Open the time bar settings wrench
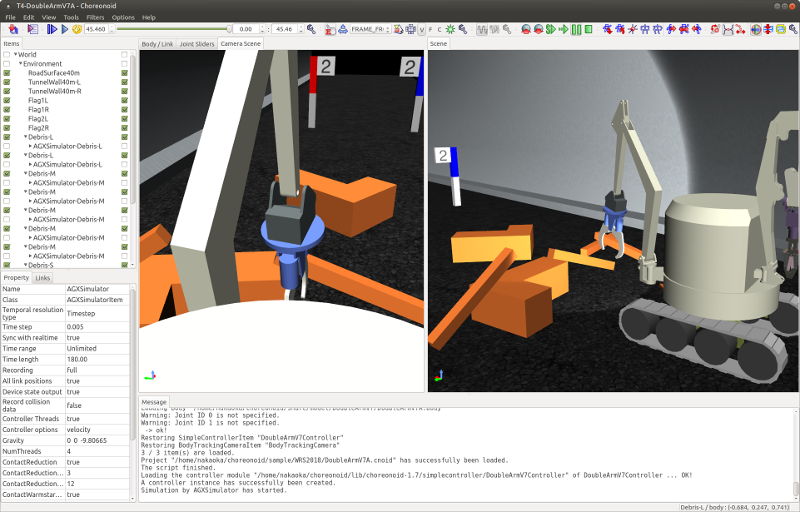 click(311, 29)
